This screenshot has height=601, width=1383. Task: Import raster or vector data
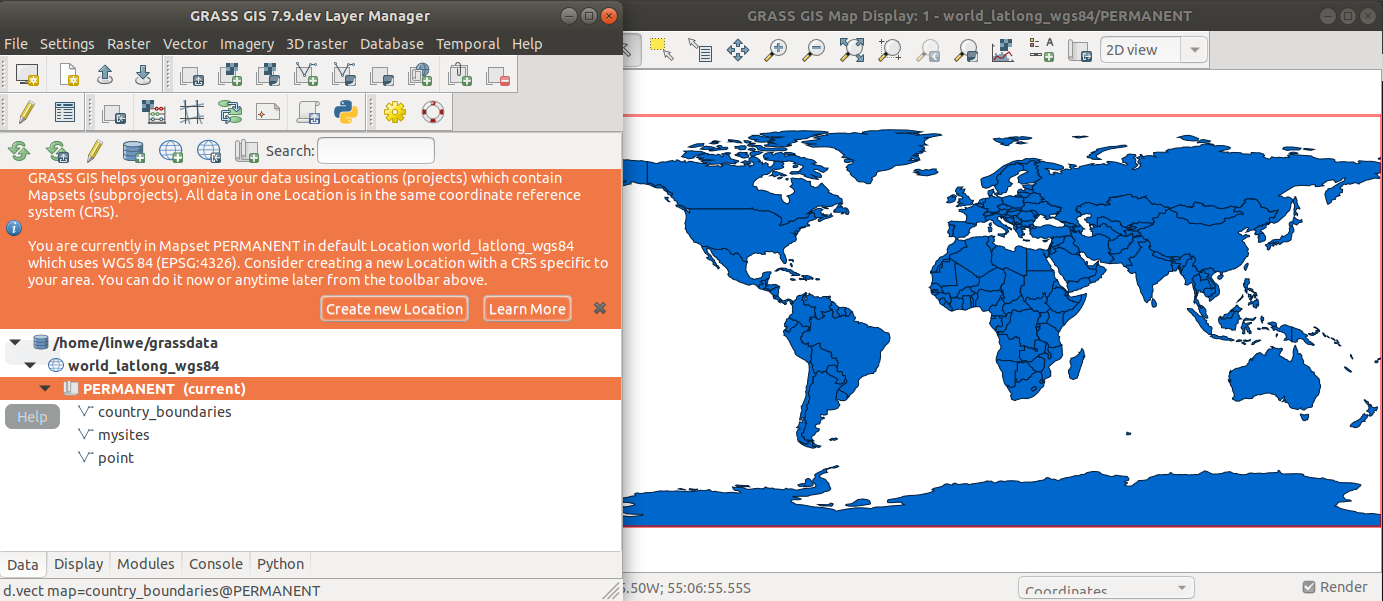pos(113,112)
